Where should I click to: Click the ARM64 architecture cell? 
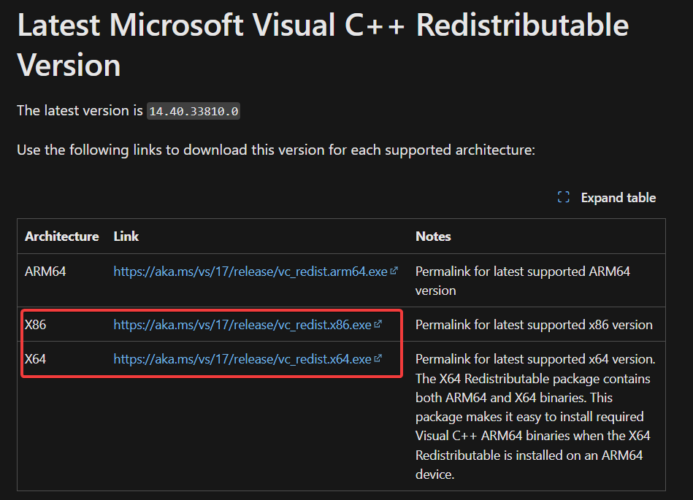point(45,271)
